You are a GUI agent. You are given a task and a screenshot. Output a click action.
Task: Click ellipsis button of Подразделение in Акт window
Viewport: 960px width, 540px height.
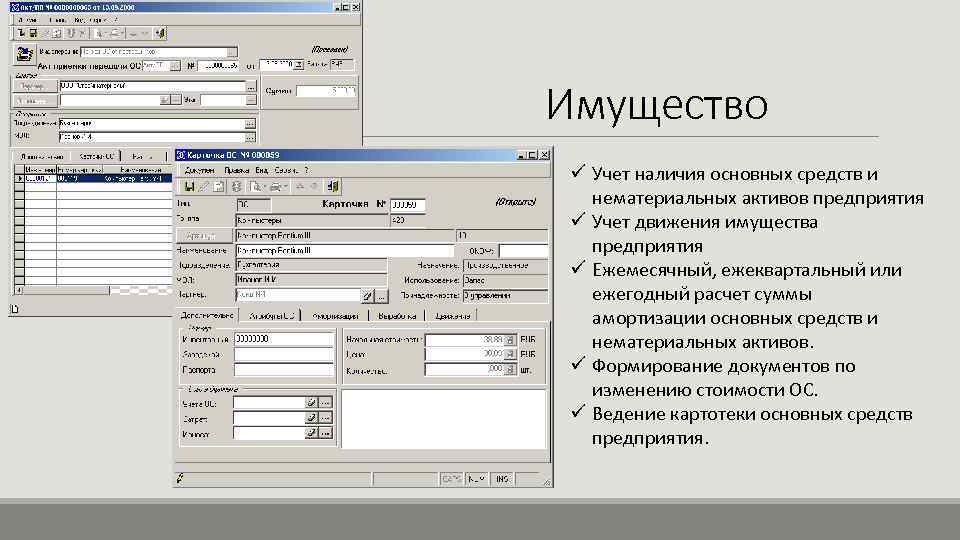[250, 124]
